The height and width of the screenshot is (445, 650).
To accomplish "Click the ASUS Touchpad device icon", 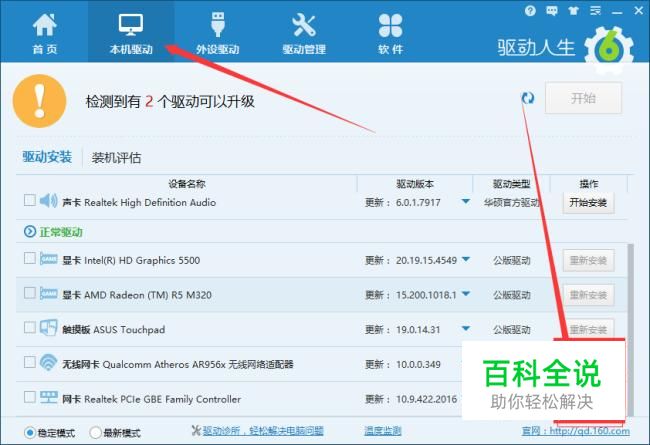I will 48,327.
